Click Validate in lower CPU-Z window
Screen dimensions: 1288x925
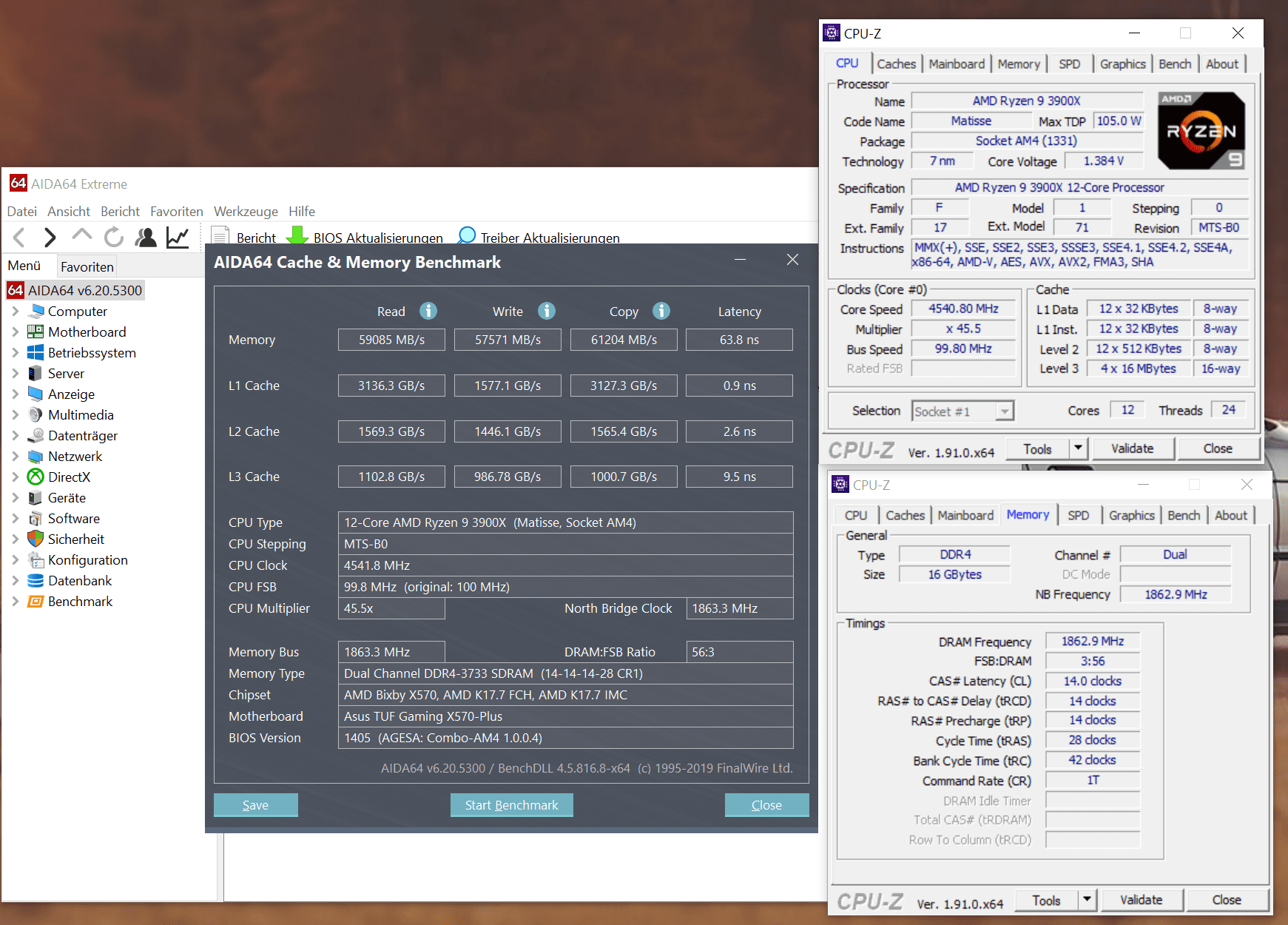pos(1141,900)
